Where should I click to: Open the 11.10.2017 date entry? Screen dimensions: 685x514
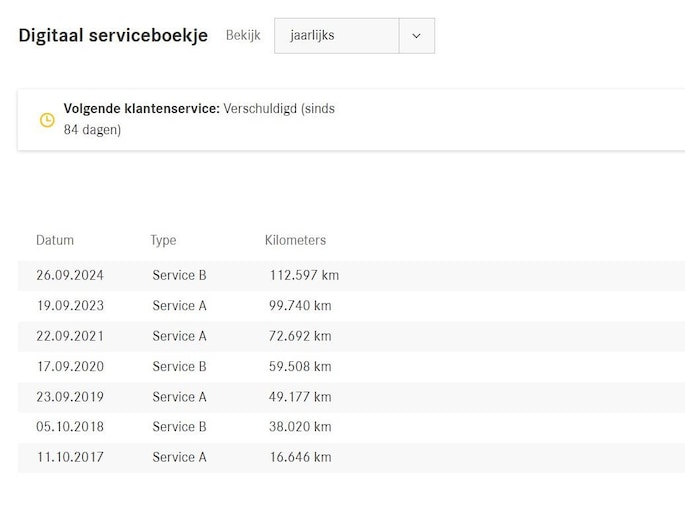point(70,458)
